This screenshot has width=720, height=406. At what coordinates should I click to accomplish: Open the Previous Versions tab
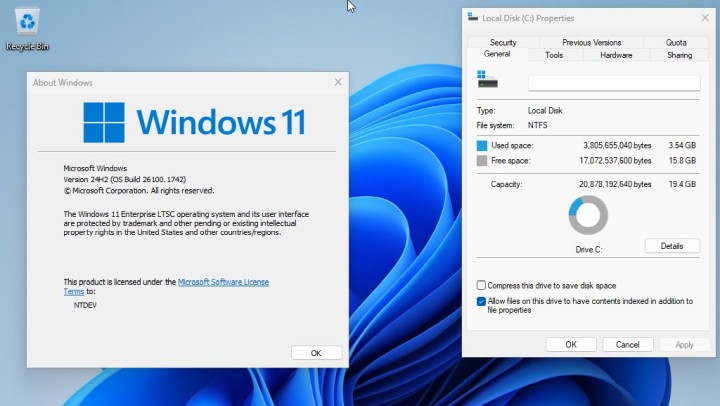click(591, 43)
